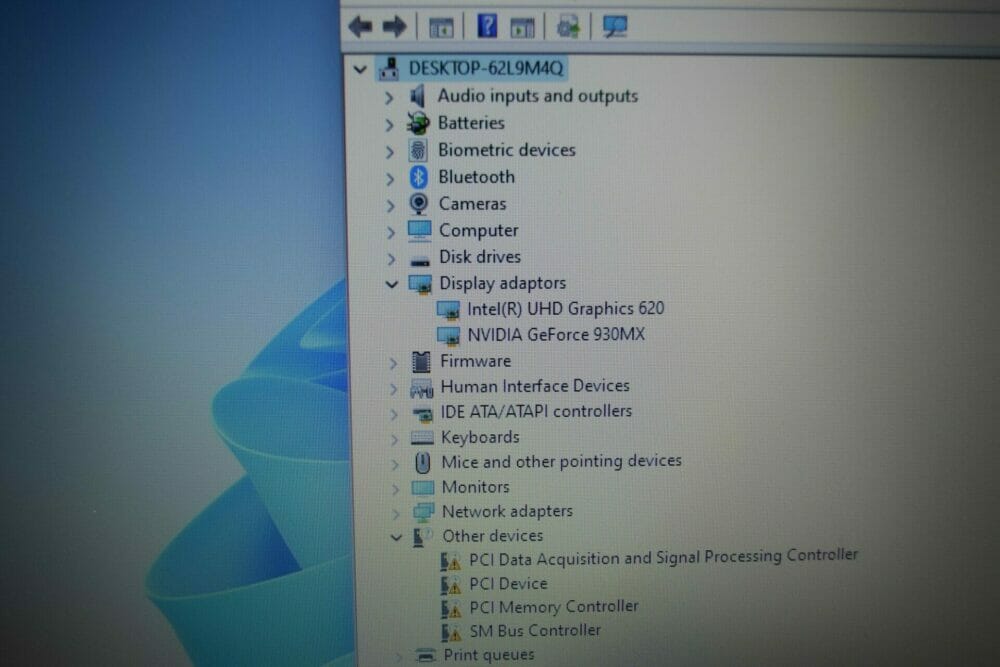Expand the Monitors chevron
Screen dimensions: 1000x667
point(396,489)
